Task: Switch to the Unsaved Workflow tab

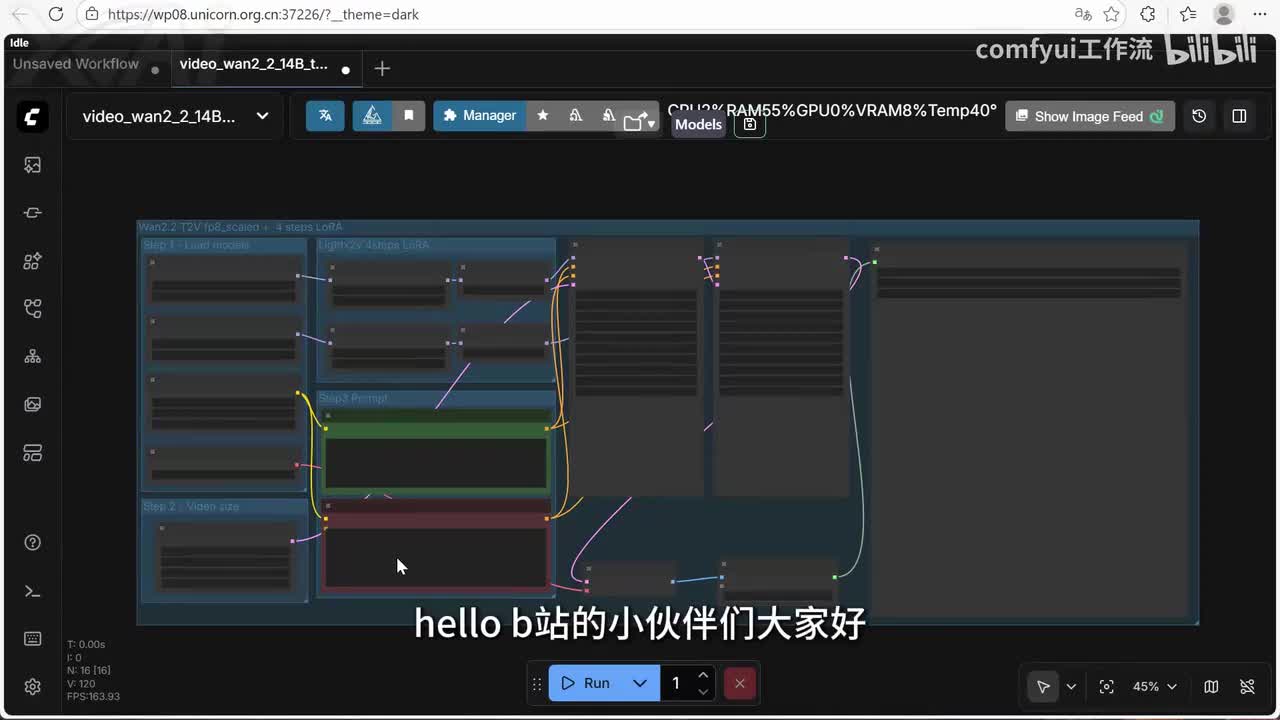Action: click(x=76, y=64)
